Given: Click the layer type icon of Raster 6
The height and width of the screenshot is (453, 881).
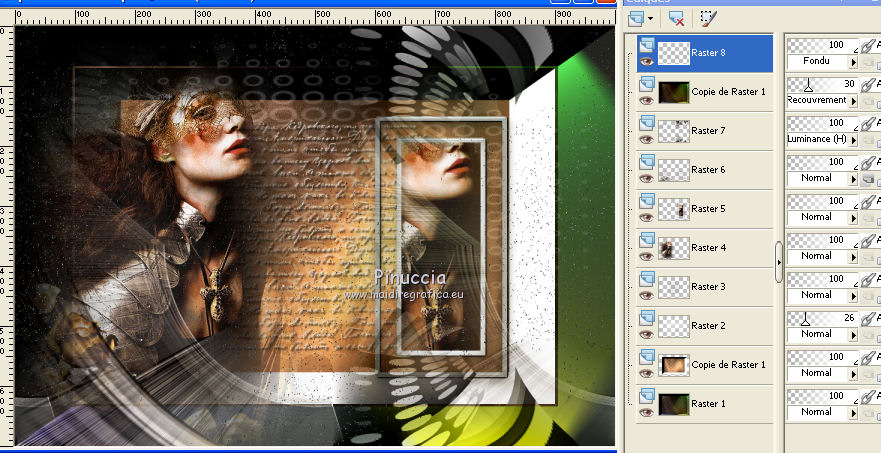Looking at the screenshot, I should coord(647,162).
